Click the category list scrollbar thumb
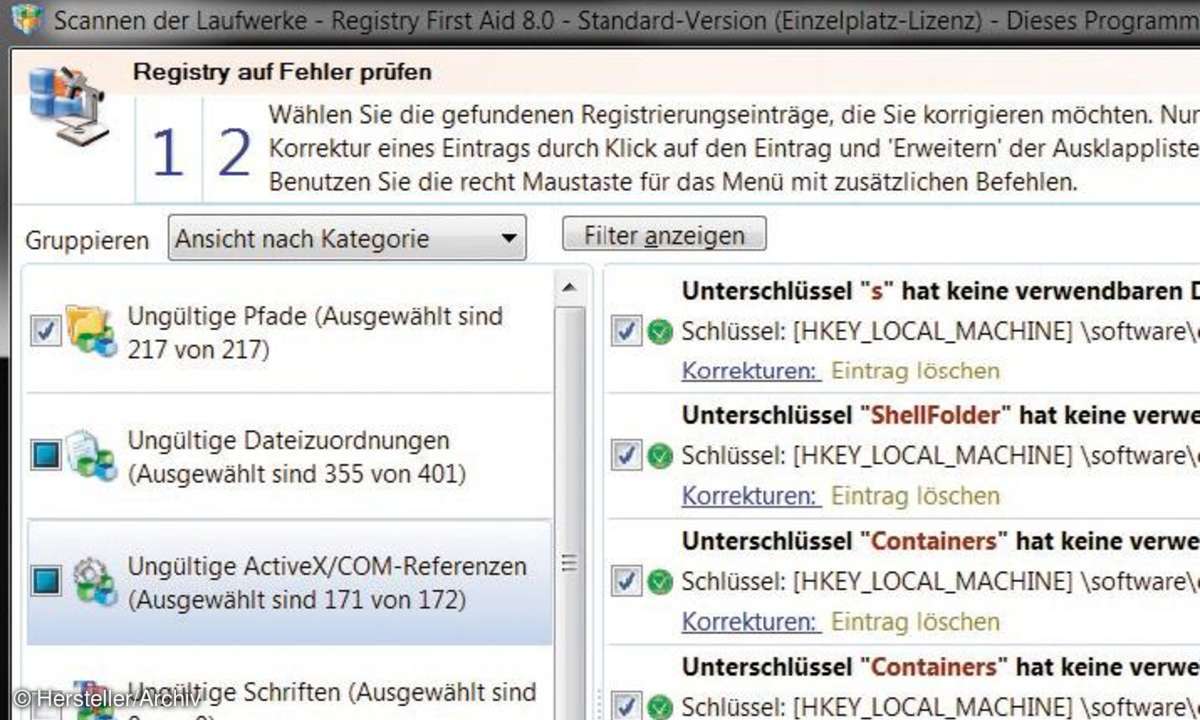The height and width of the screenshot is (720, 1200). [569, 511]
